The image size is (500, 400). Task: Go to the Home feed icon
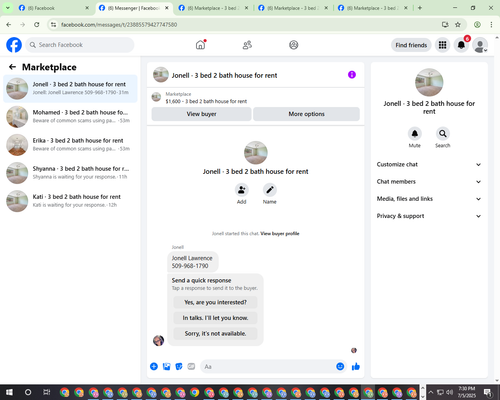[200, 45]
